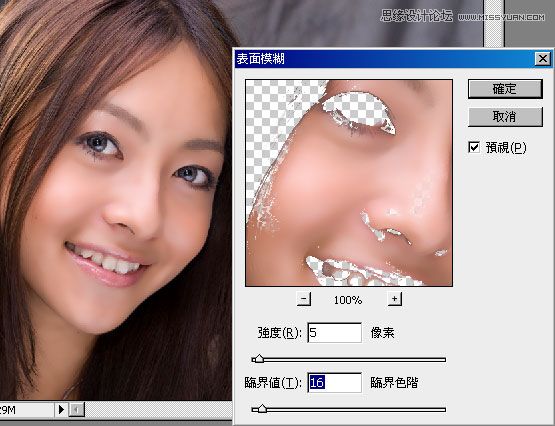Click the 臨界值 threshold slider track
The width and height of the screenshot is (555, 426).
pos(349,410)
